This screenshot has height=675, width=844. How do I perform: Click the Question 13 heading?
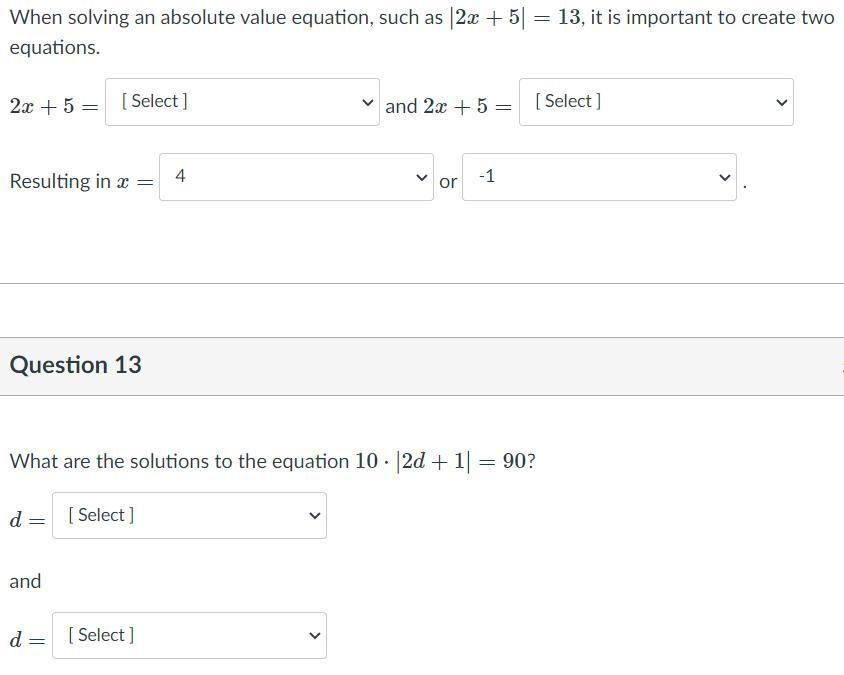[x=76, y=365]
